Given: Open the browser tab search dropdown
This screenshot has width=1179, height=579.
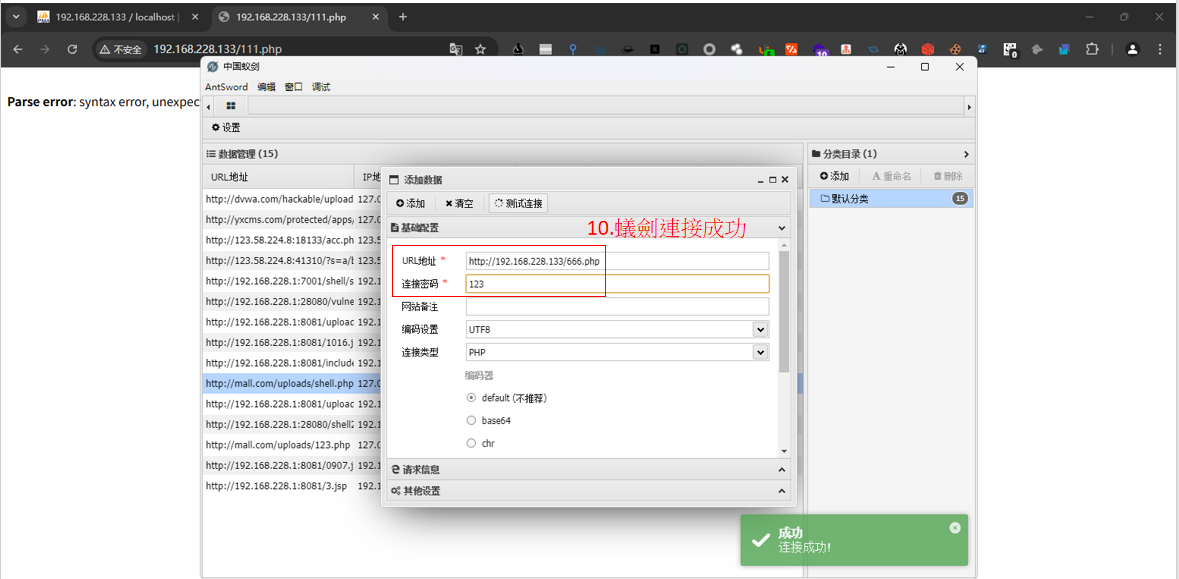Looking at the screenshot, I should 17,17.
